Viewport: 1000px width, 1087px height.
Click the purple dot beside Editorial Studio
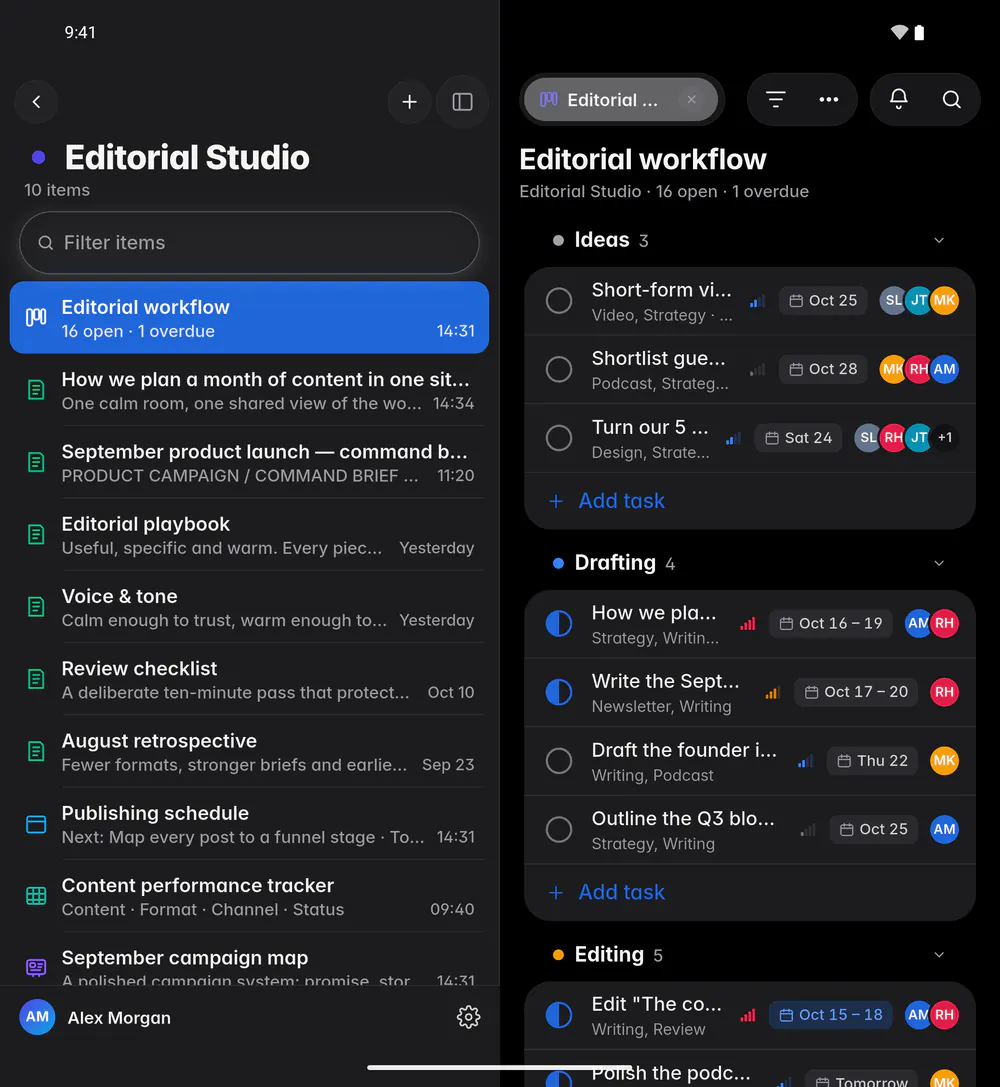coord(39,157)
